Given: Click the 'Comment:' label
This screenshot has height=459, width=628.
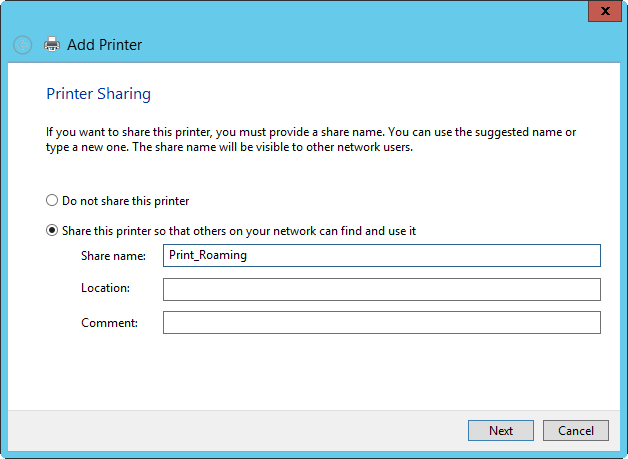Looking at the screenshot, I should pos(109,322).
